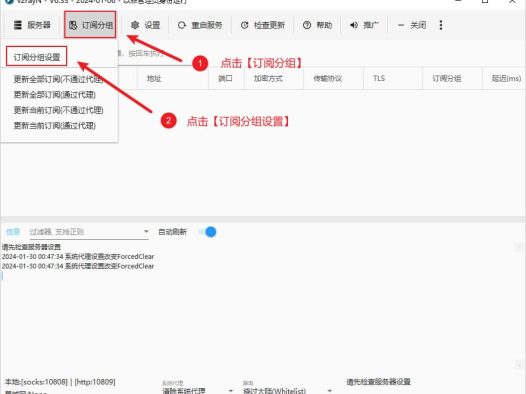Click the [http:10809] status text
The width and height of the screenshot is (526, 394).
click(95, 382)
